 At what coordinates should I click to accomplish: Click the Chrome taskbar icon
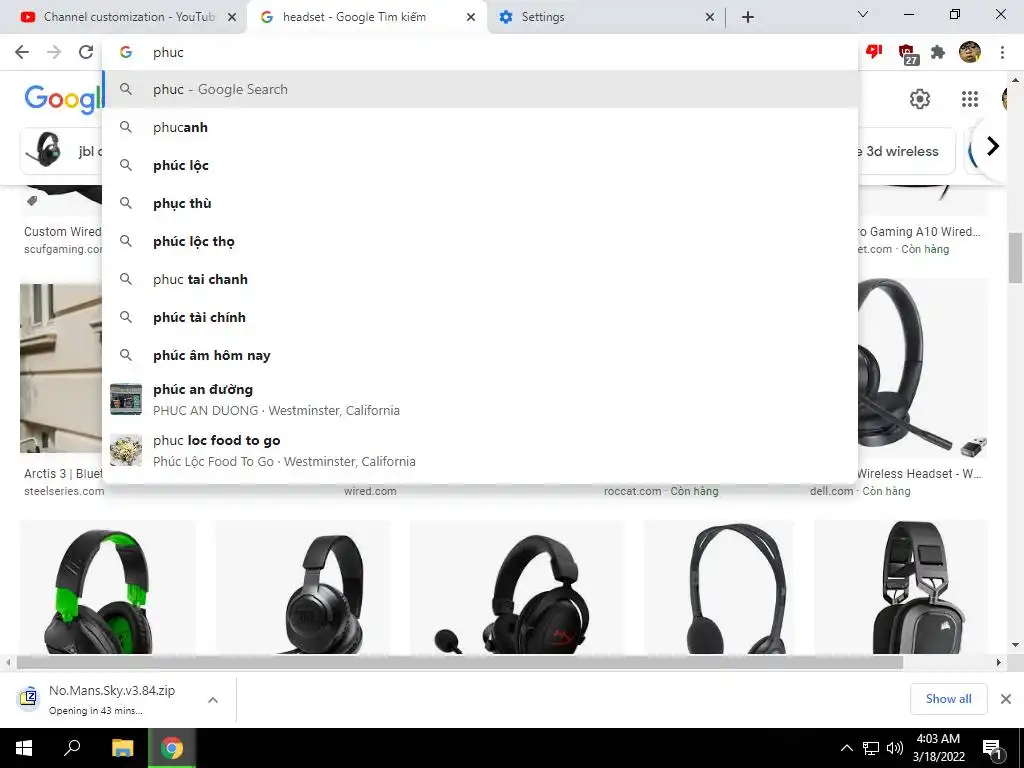(x=172, y=748)
